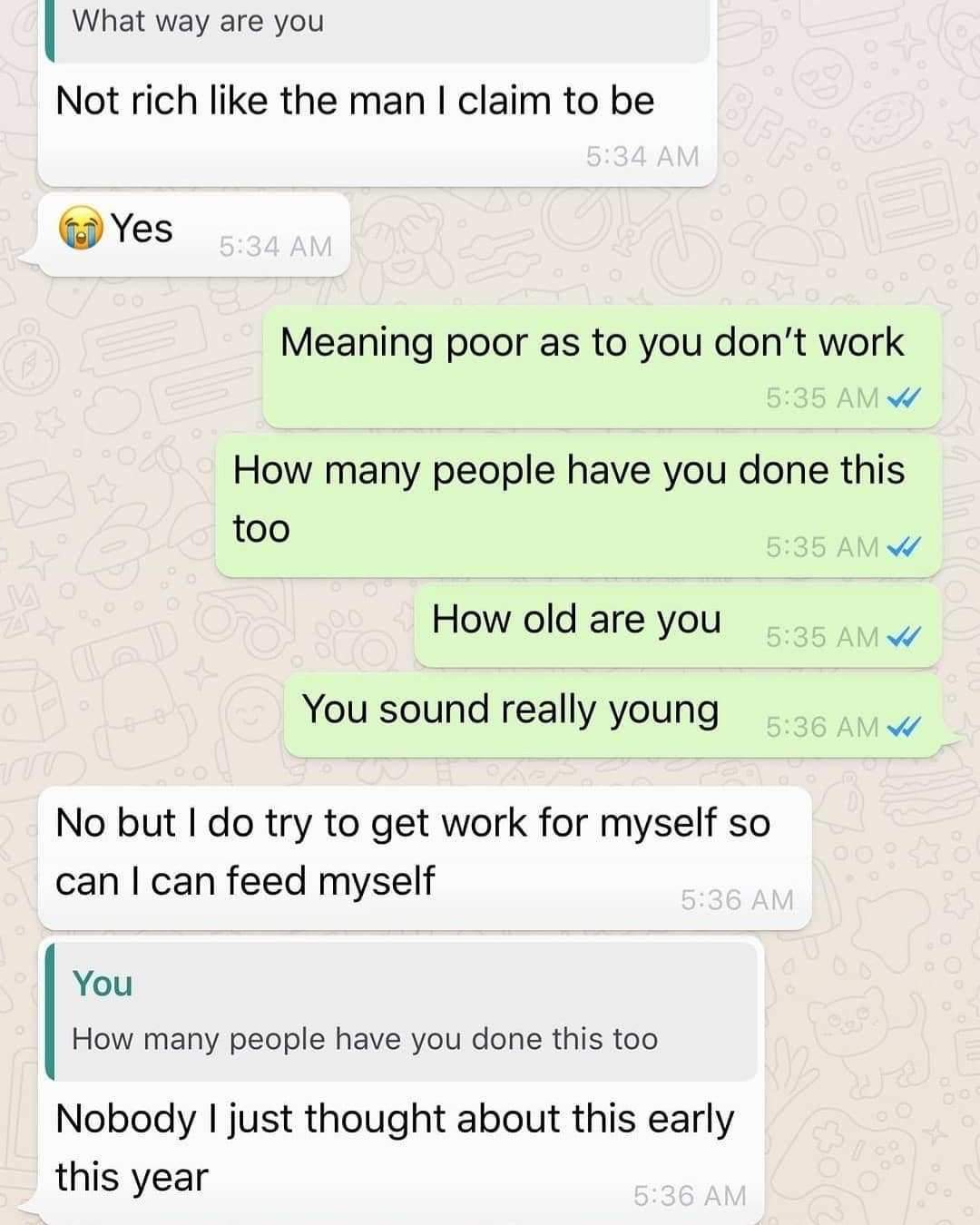Select 'No but I do try to get work' message
980x1225 pixels.
point(425,858)
